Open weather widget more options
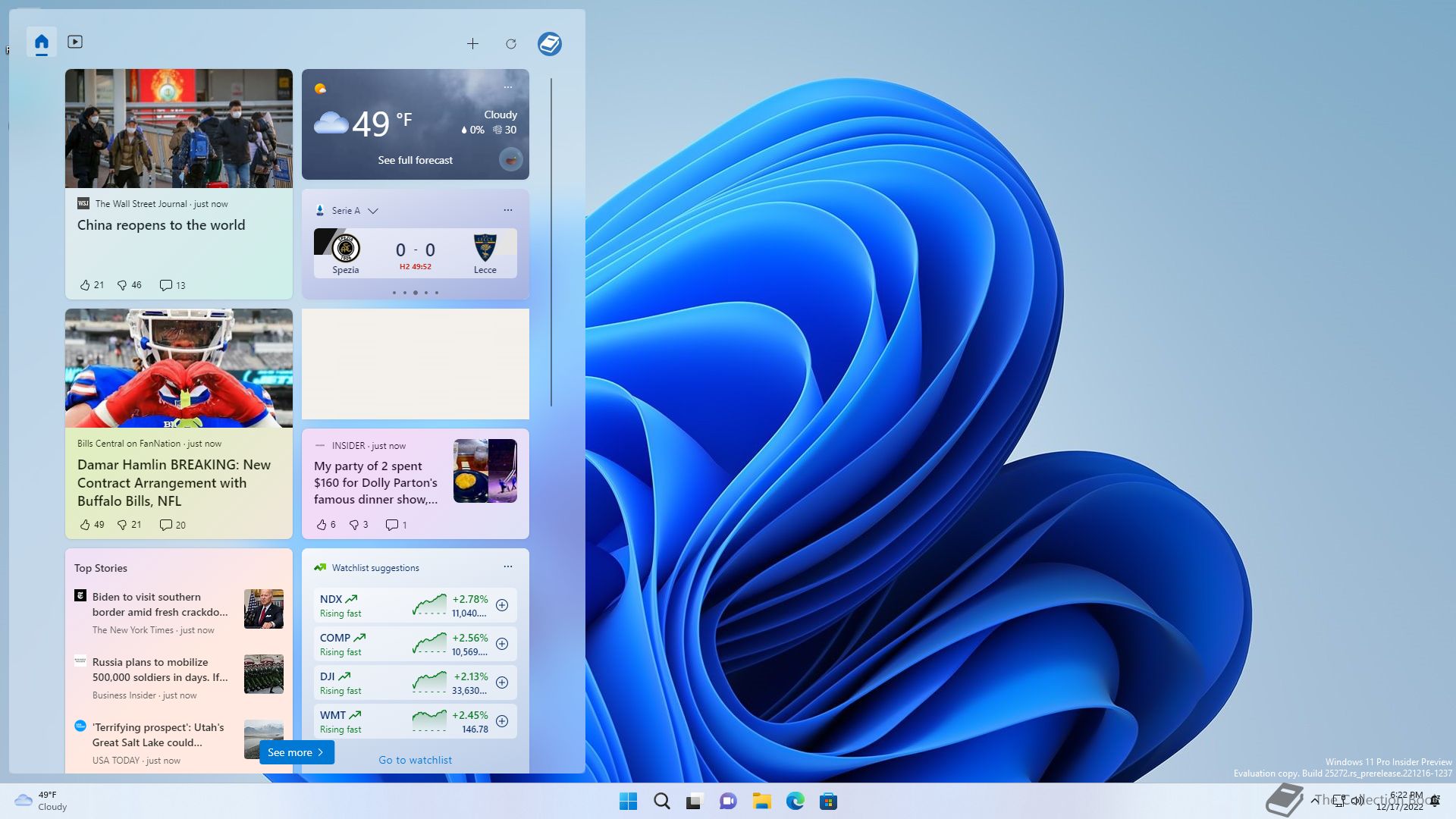Screen dimensions: 1456x819 coord(508,87)
